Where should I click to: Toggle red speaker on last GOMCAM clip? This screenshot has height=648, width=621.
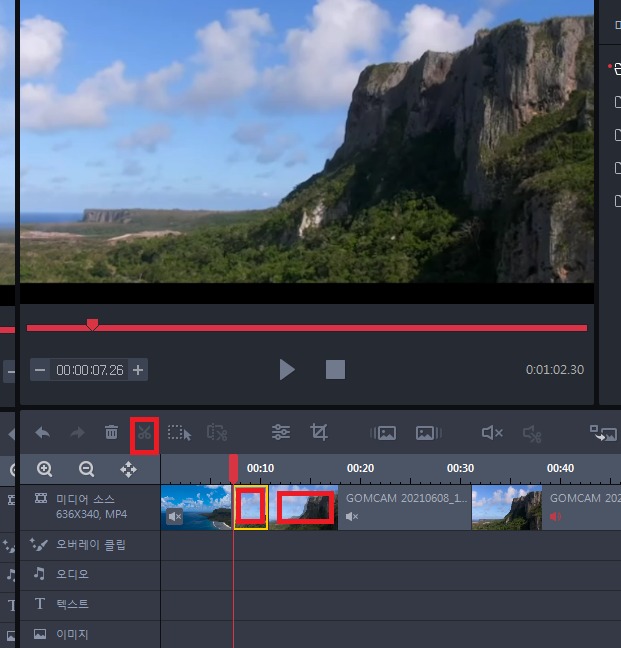[x=556, y=517]
